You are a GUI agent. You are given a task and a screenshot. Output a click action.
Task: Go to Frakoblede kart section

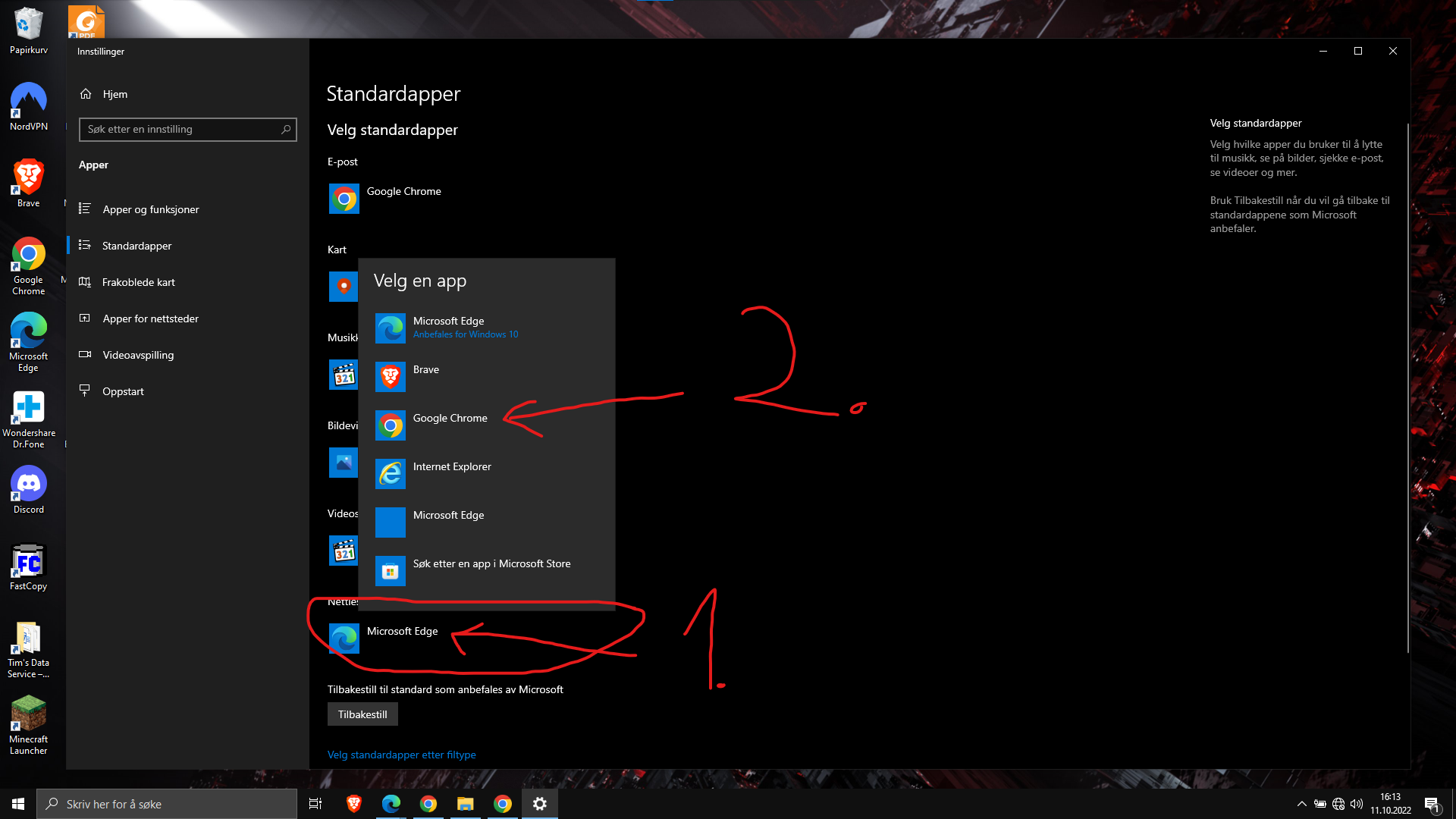click(x=138, y=282)
